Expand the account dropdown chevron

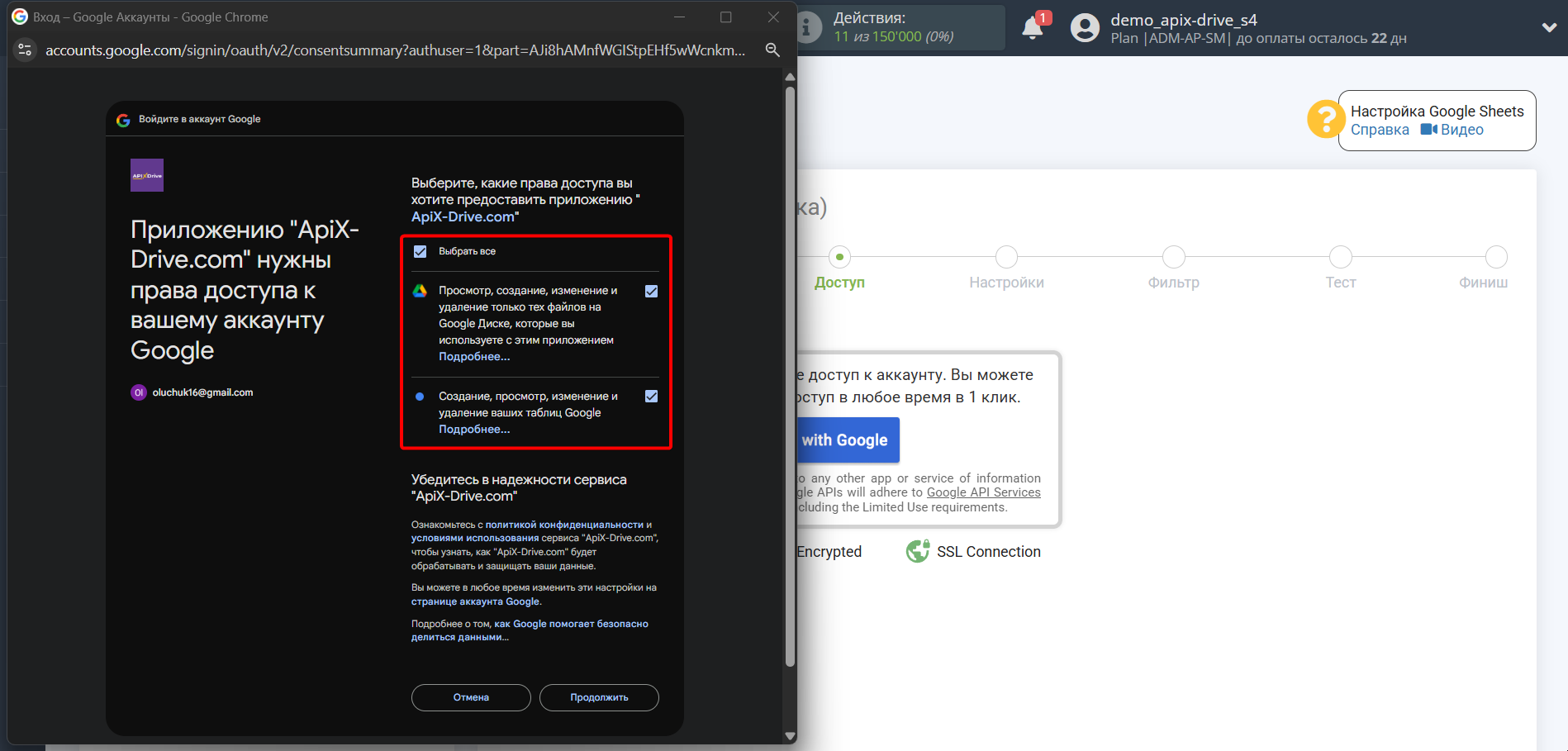tap(1549, 27)
